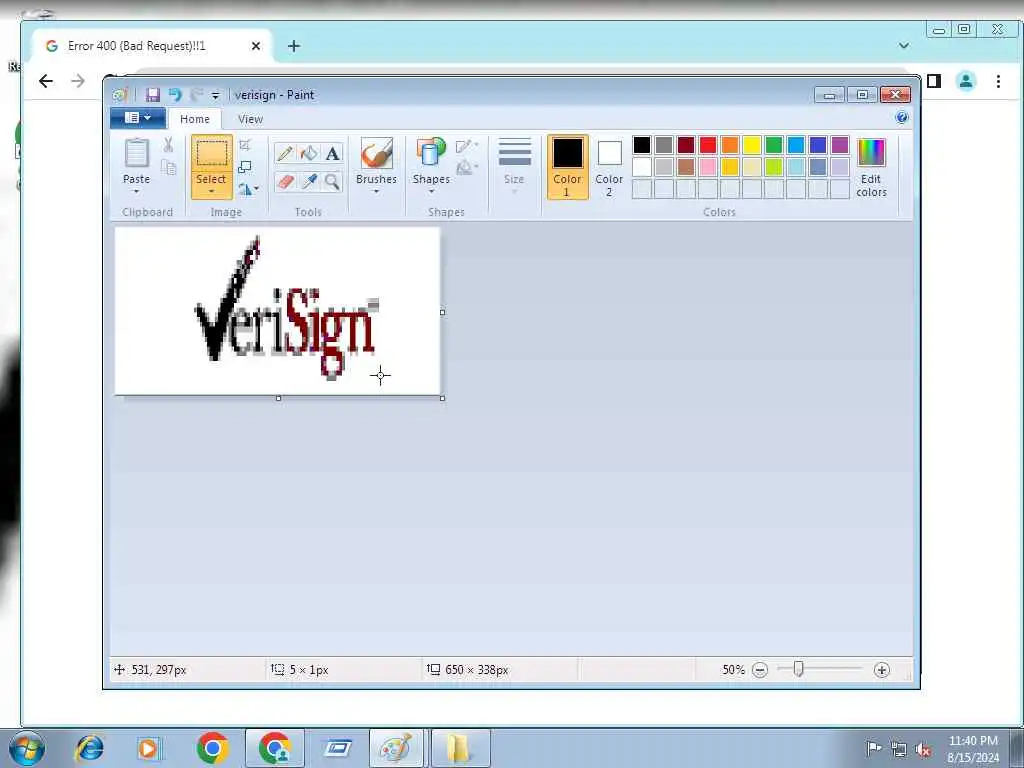Open Windows Media Player taskbar icon

point(148,748)
